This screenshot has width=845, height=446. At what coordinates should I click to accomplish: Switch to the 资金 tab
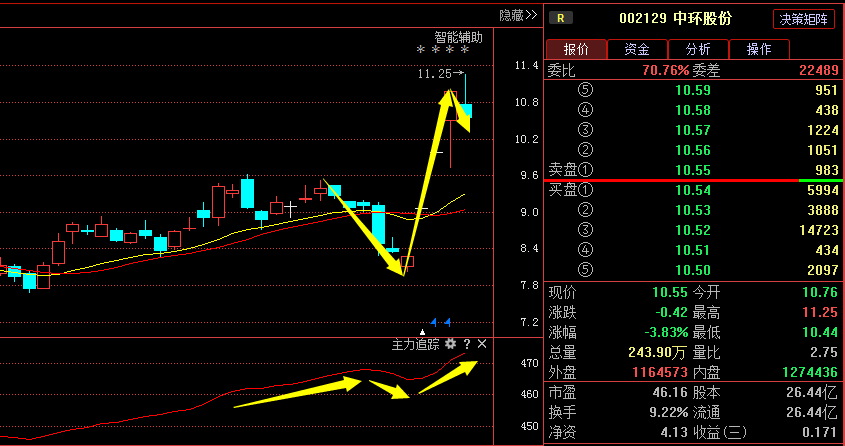(637, 49)
